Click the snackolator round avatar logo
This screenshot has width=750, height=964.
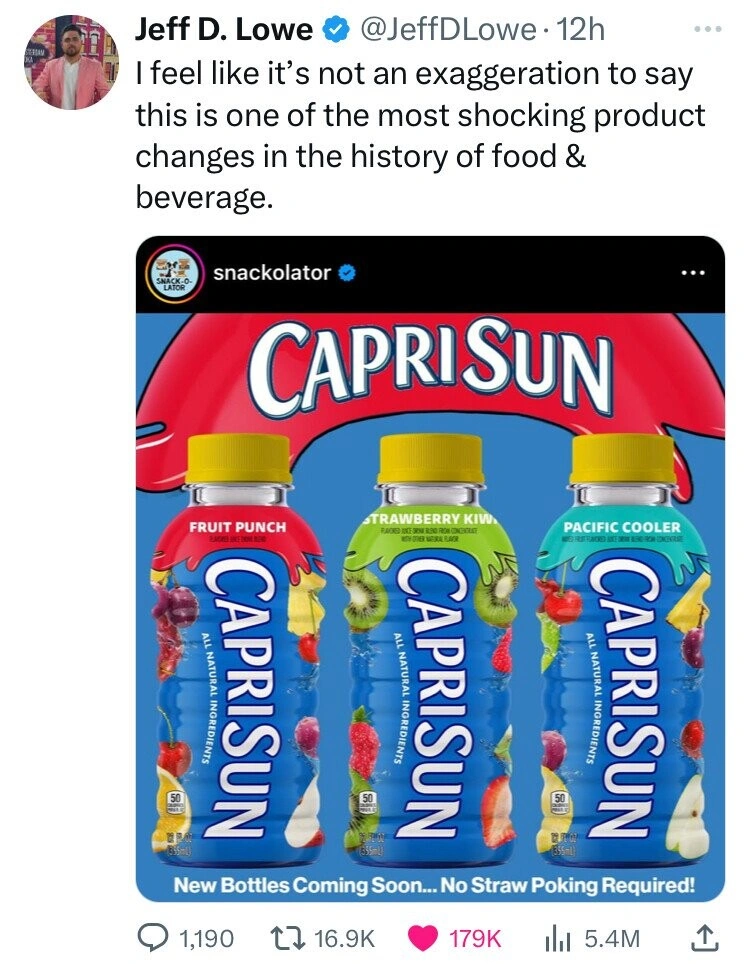(x=174, y=271)
